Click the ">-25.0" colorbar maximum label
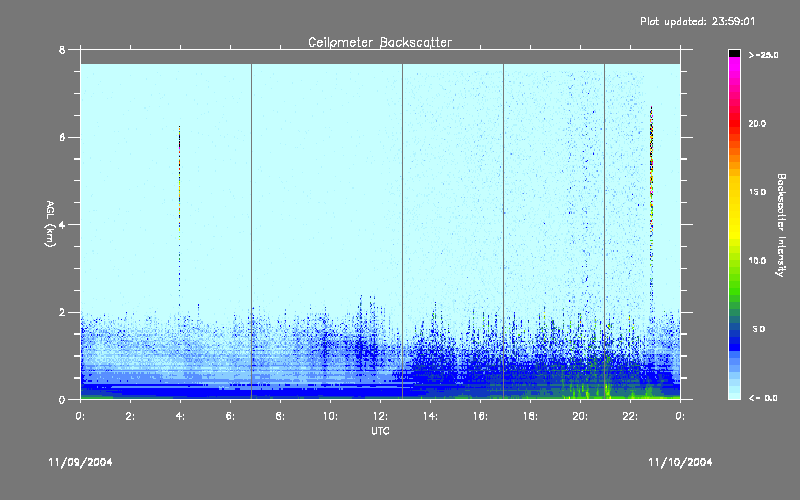The height and width of the screenshot is (500, 800). tap(763, 55)
